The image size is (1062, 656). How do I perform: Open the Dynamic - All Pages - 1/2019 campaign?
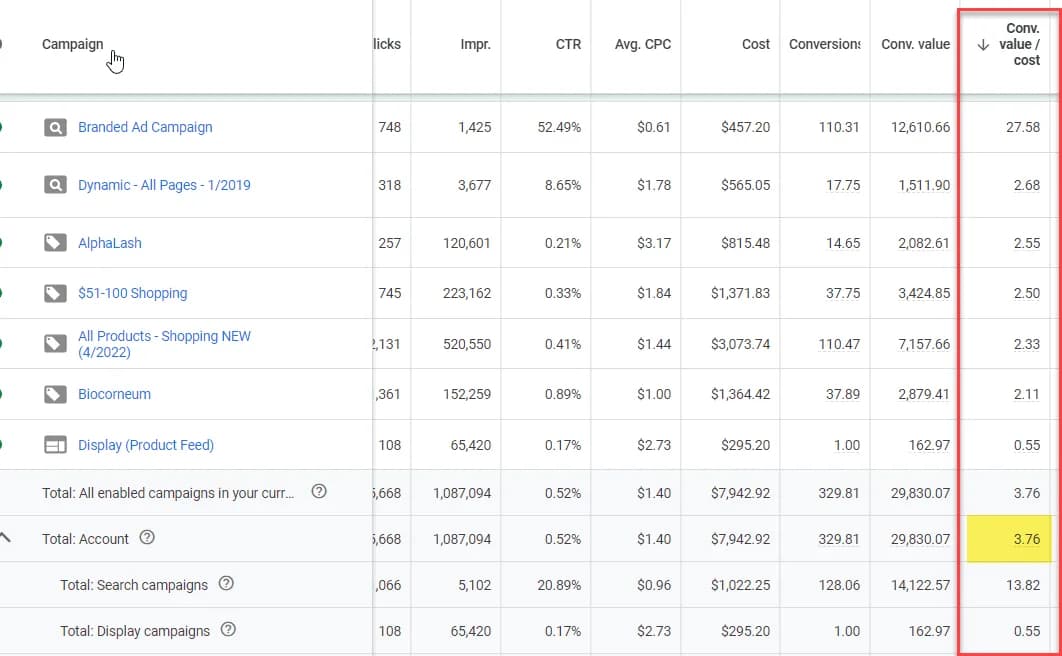(x=164, y=185)
